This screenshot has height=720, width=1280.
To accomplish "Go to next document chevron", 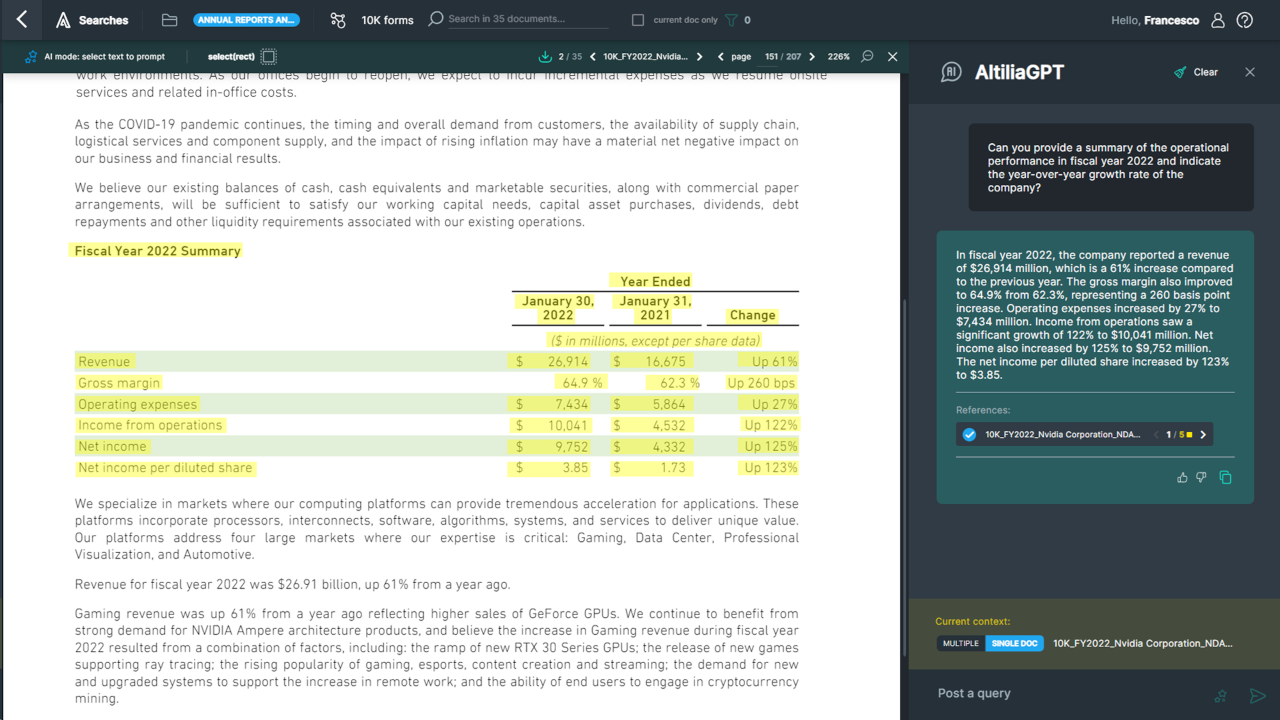I will (x=699, y=57).
